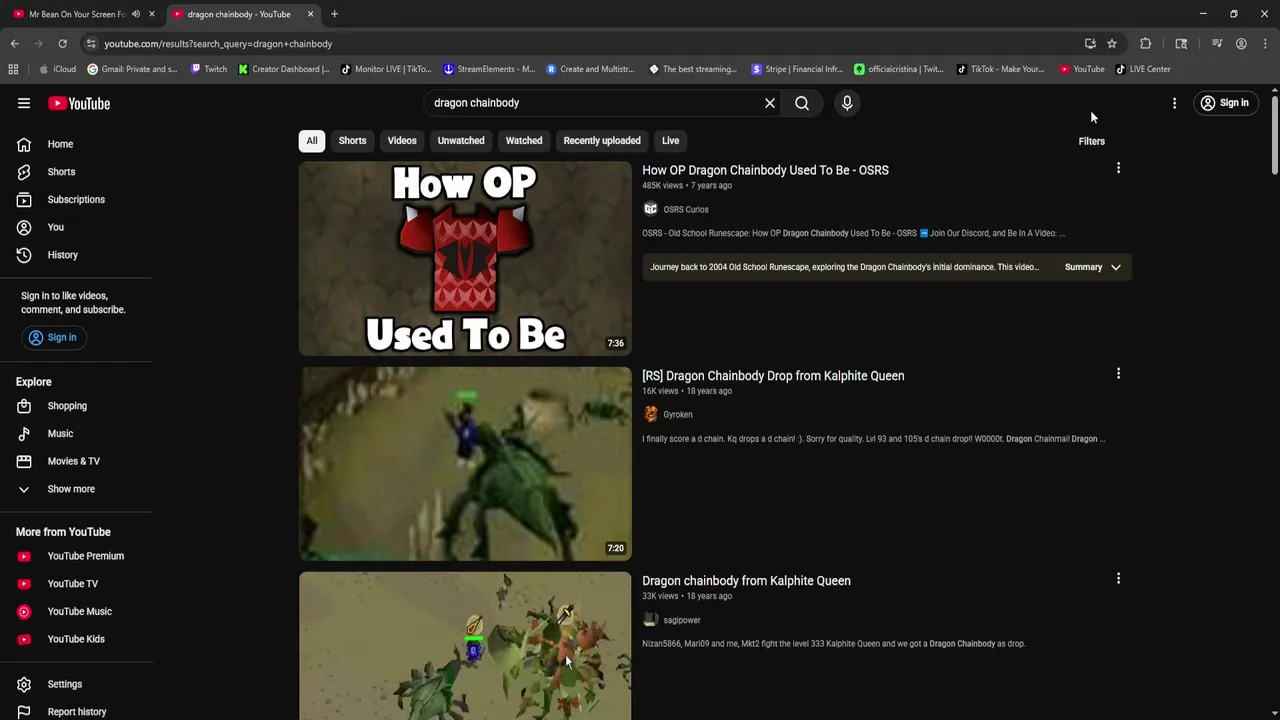Click the magnifier search button

click(x=802, y=103)
